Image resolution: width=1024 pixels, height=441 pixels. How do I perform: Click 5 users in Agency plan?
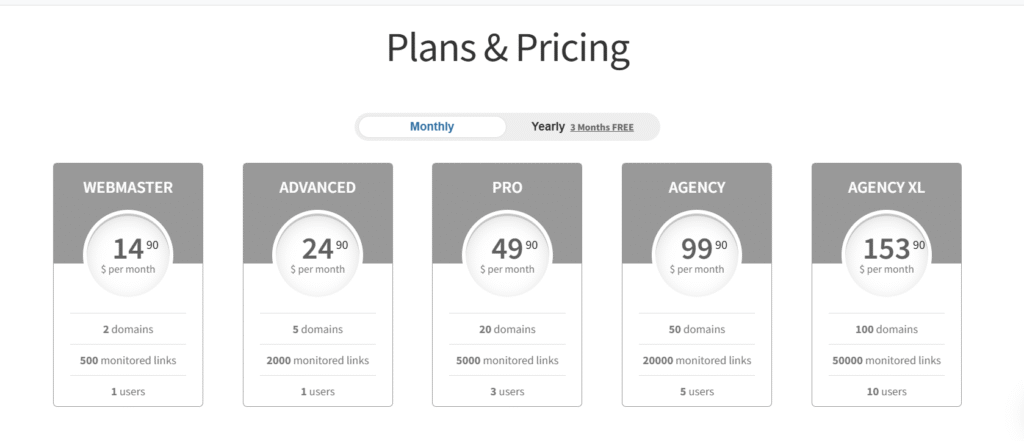(x=697, y=391)
